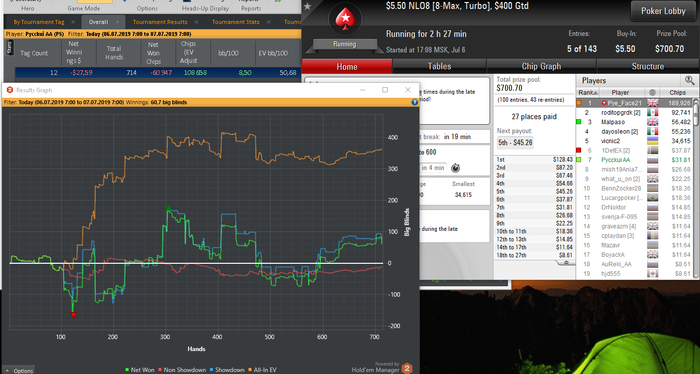Open the Chip Graph tab
Screen dimensions: 700x374
(x=541, y=66)
